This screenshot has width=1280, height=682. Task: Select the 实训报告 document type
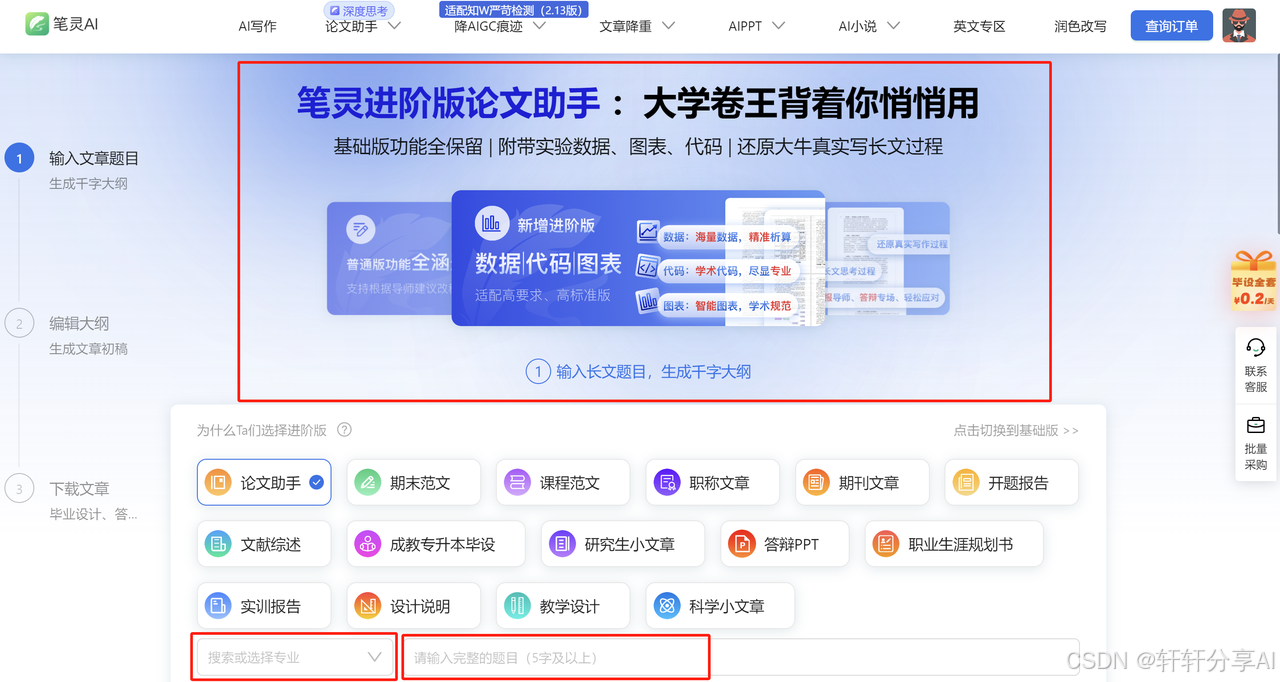point(264,606)
